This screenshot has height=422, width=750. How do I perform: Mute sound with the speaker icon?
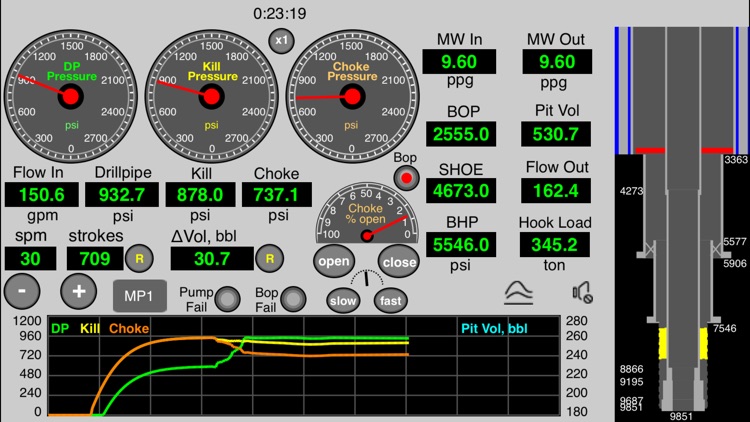point(583,292)
